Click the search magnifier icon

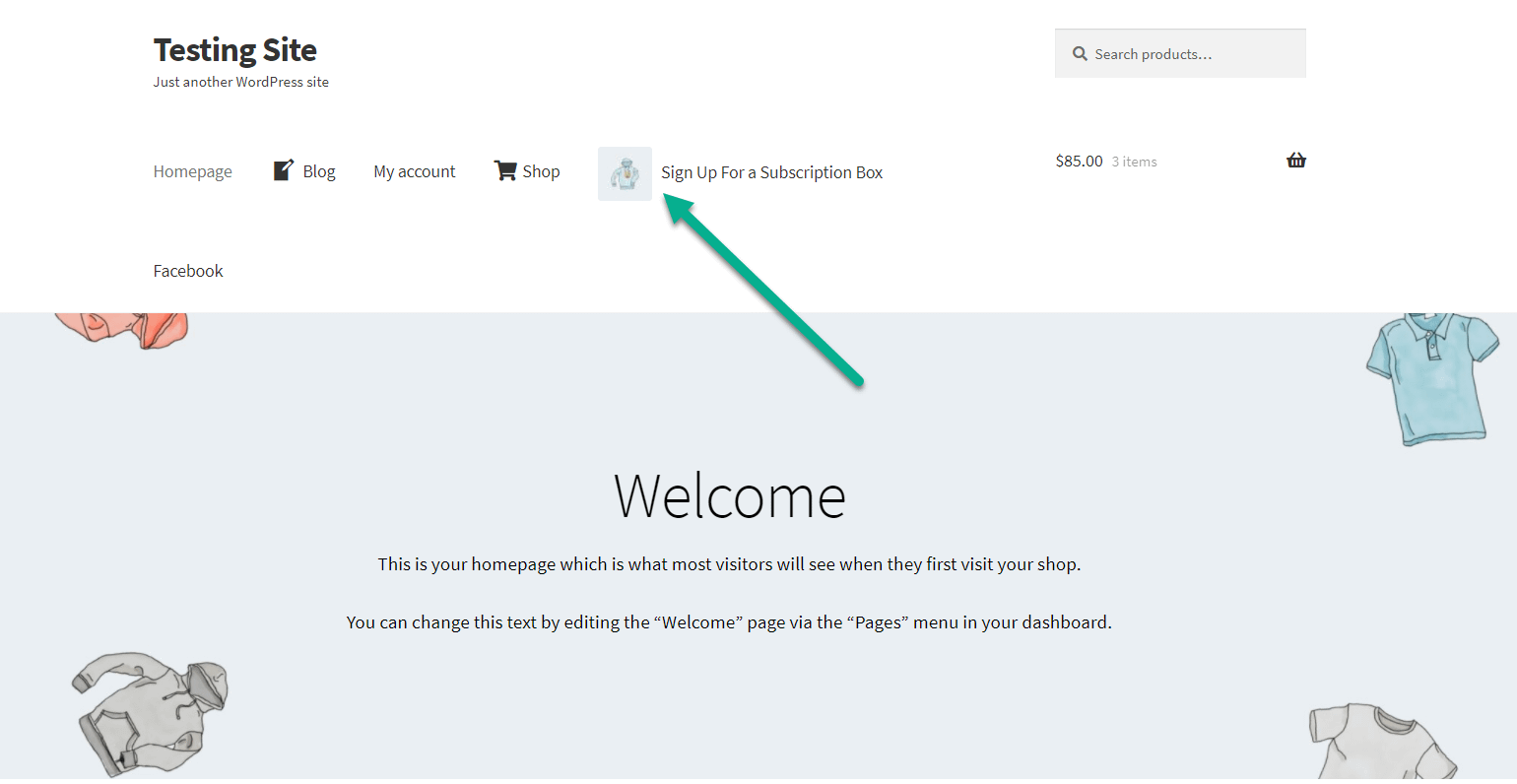[1080, 53]
